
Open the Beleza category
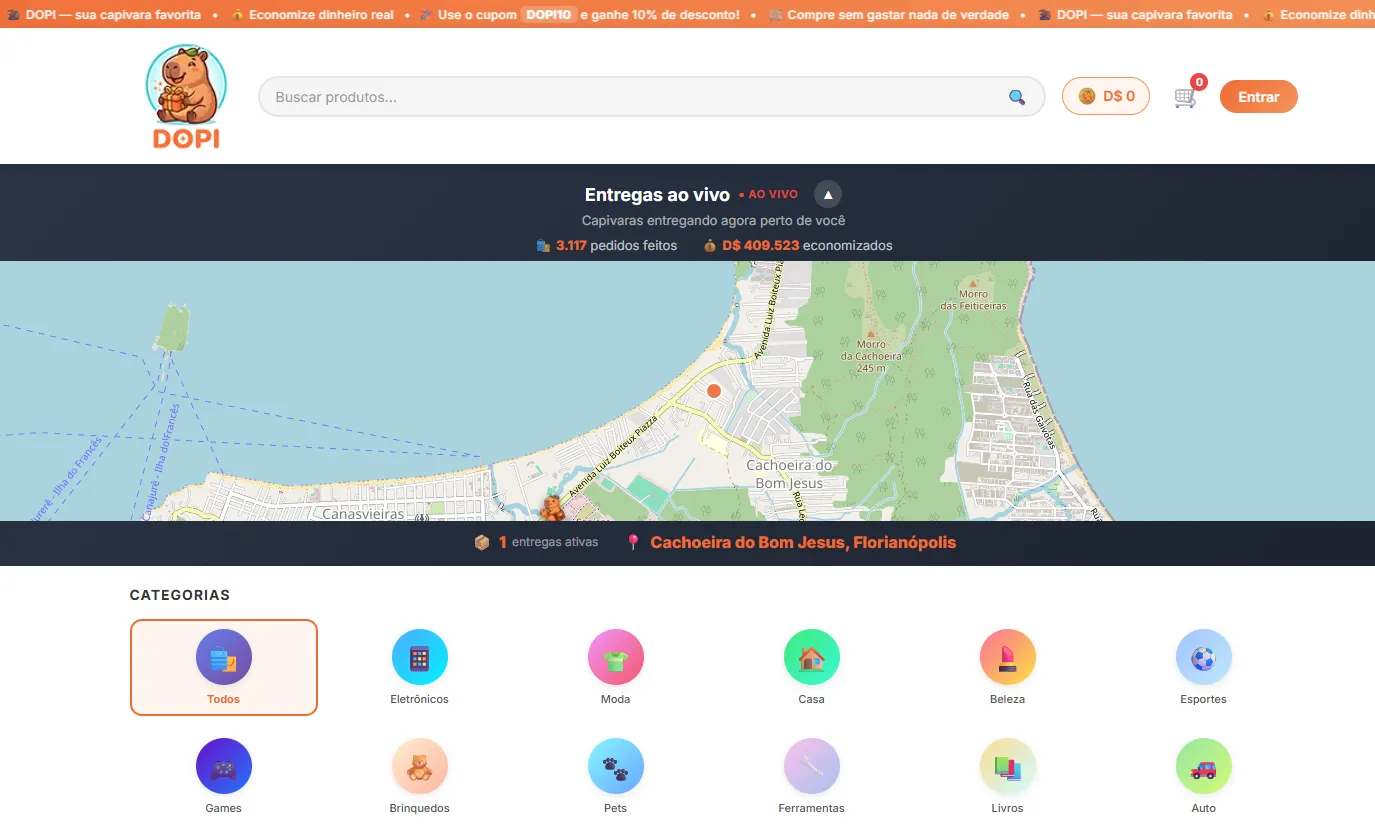tap(1008, 667)
